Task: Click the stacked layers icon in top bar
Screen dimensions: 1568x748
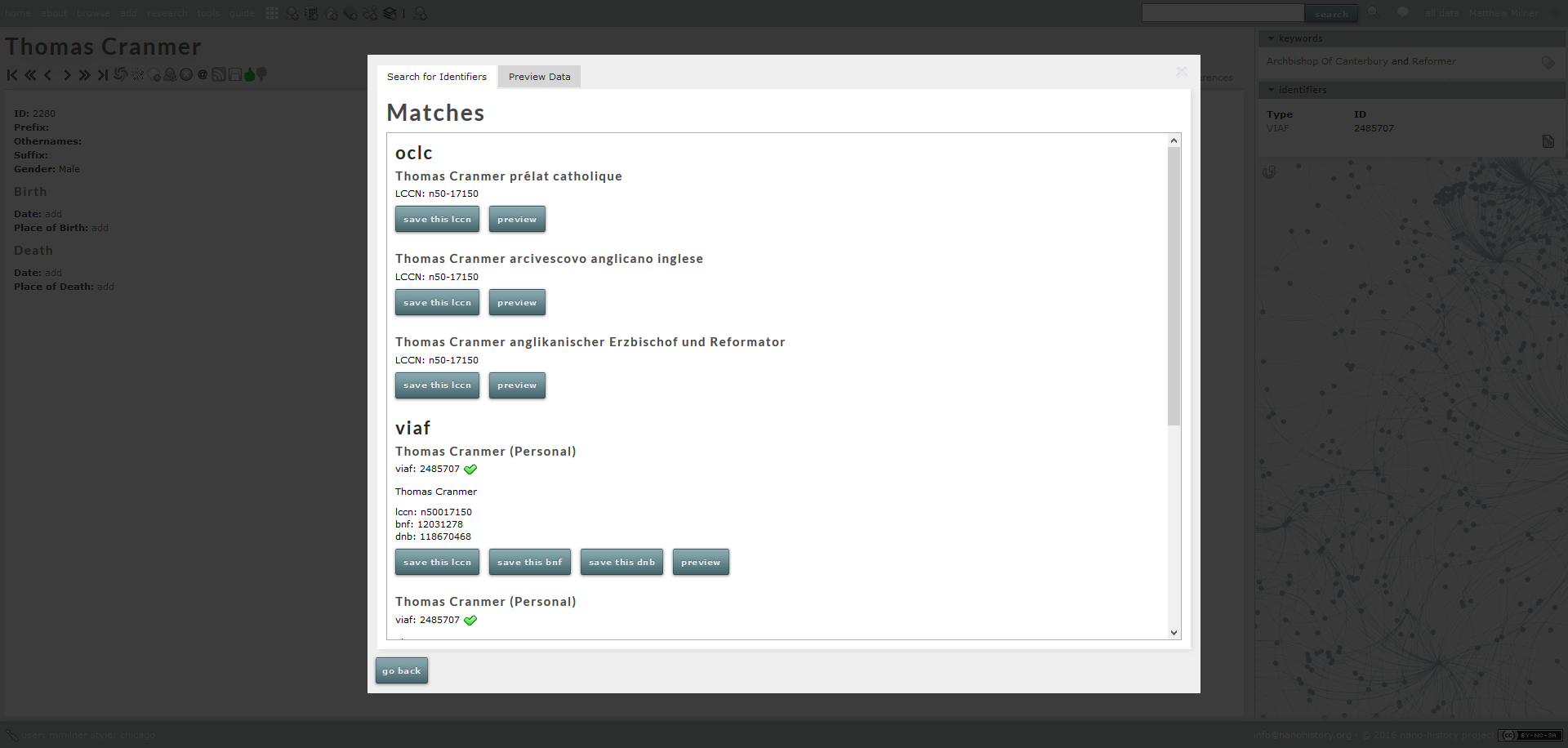Action: coord(390,14)
